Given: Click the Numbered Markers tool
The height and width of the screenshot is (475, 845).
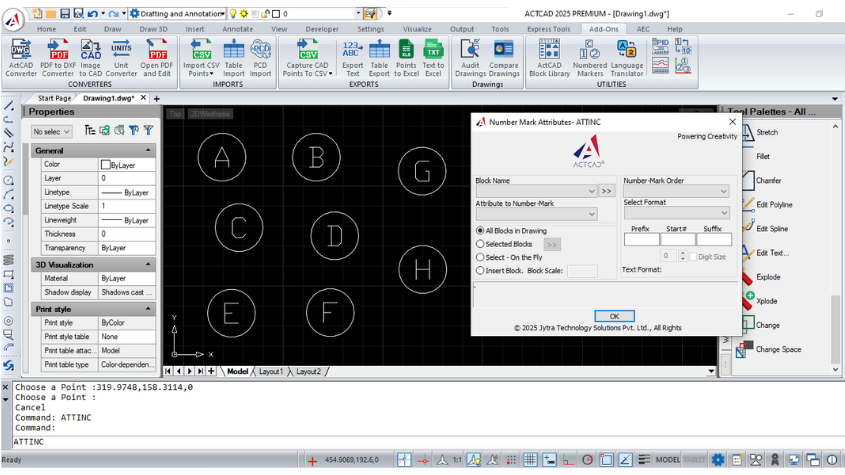Looking at the screenshot, I should point(590,58).
